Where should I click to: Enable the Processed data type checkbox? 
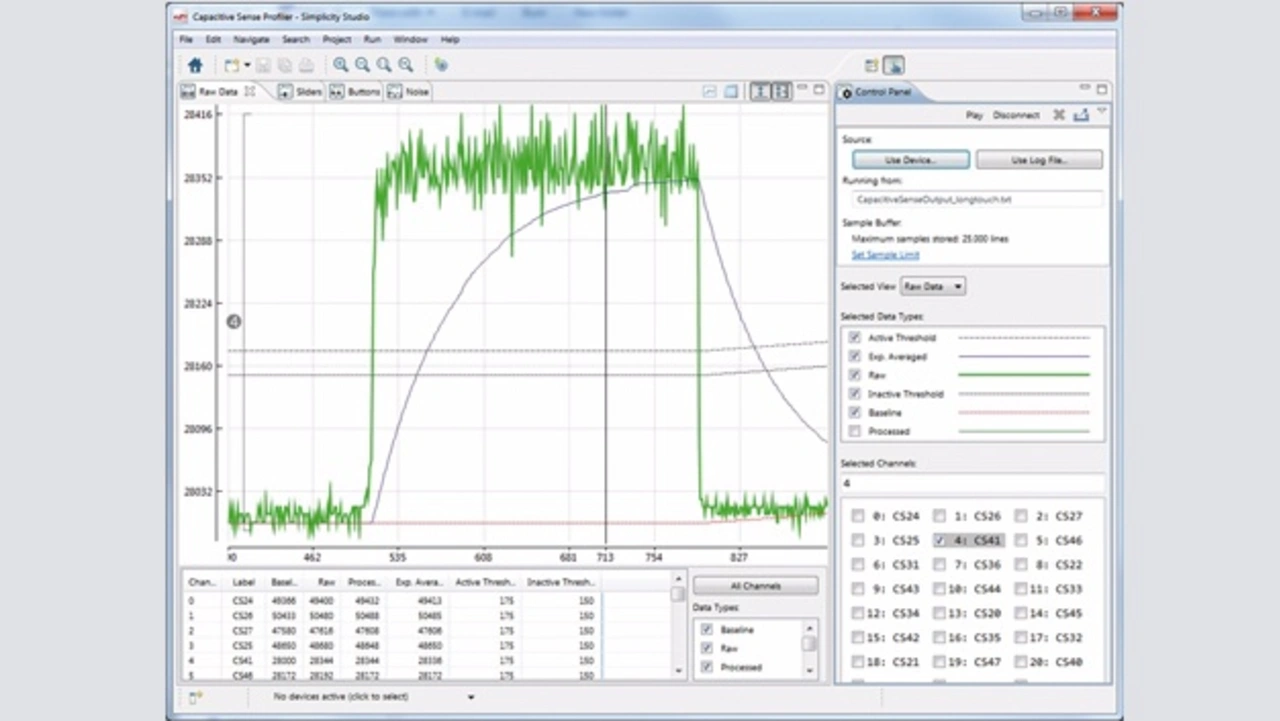pyautogui.click(x=855, y=432)
